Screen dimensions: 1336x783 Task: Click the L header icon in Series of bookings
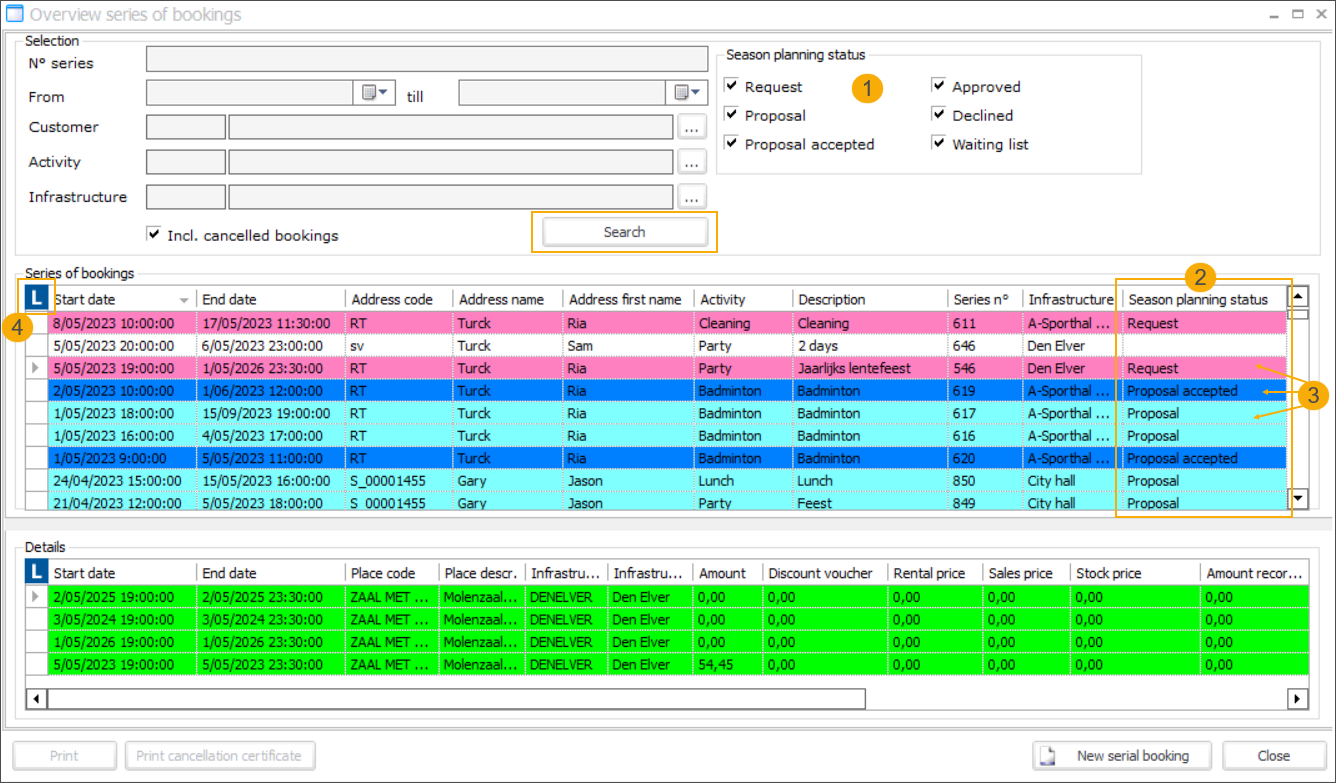36,298
